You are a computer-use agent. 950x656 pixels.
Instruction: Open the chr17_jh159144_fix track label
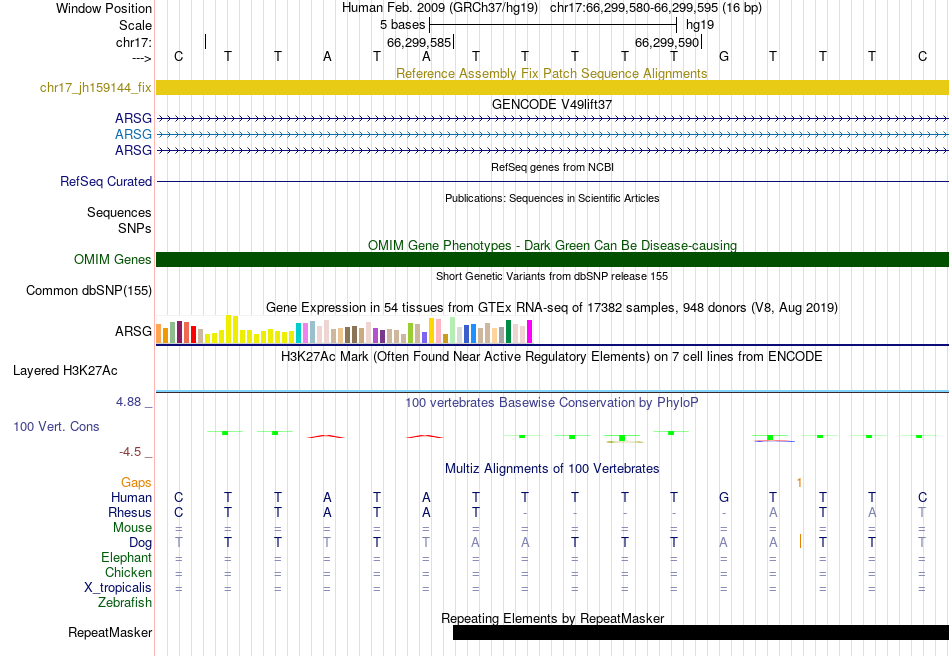[x=96, y=88]
